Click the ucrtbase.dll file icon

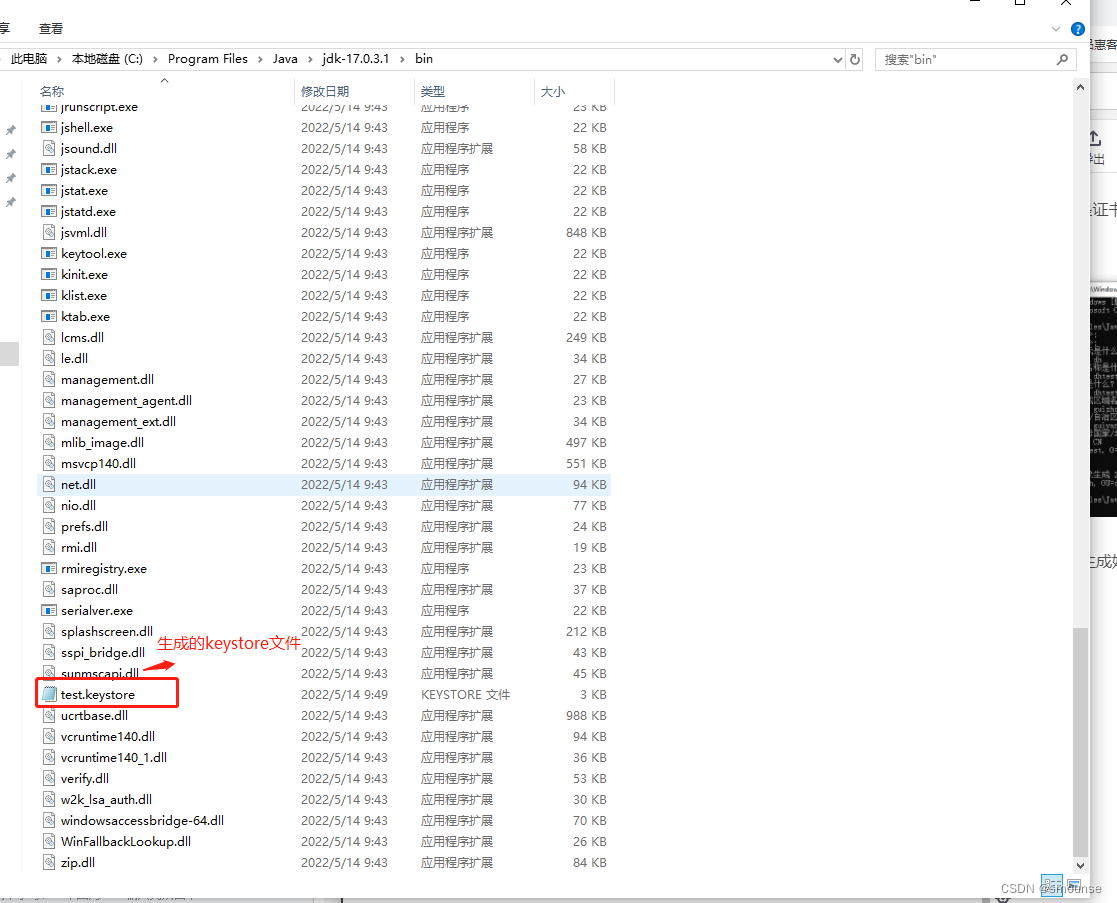point(48,716)
